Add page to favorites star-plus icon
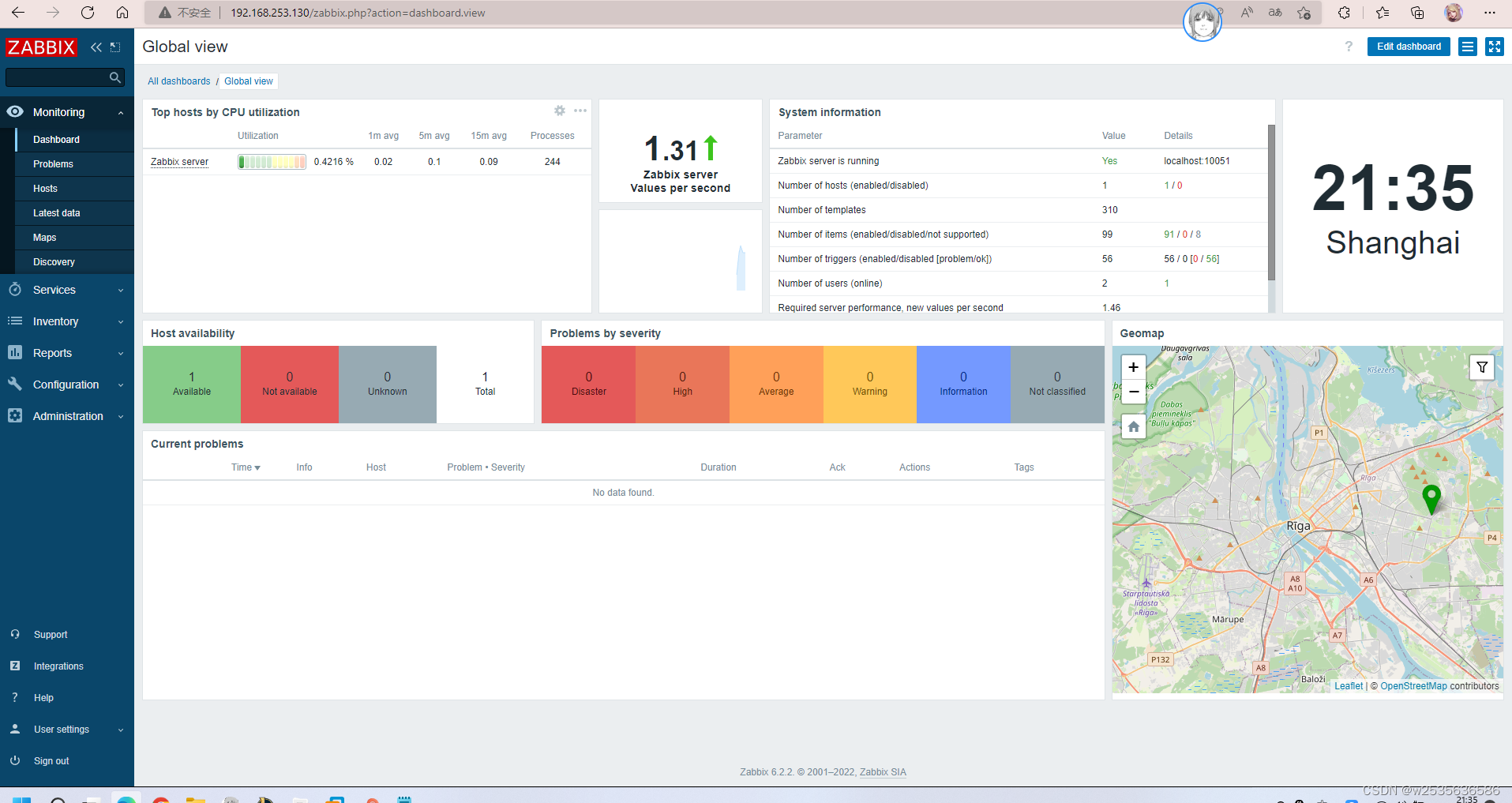This screenshot has width=1512, height=803. [x=1304, y=13]
